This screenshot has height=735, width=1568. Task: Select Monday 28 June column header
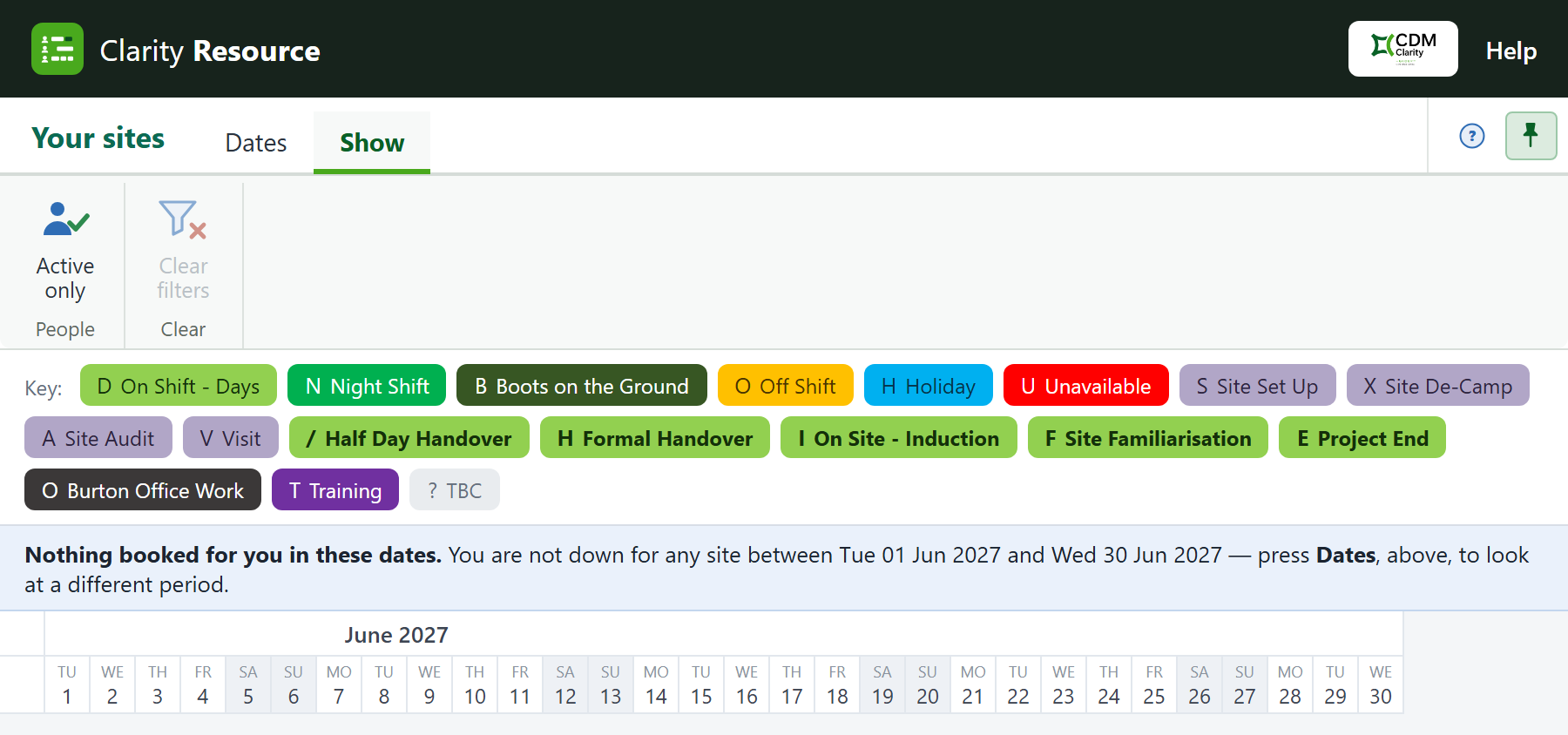tap(1290, 684)
